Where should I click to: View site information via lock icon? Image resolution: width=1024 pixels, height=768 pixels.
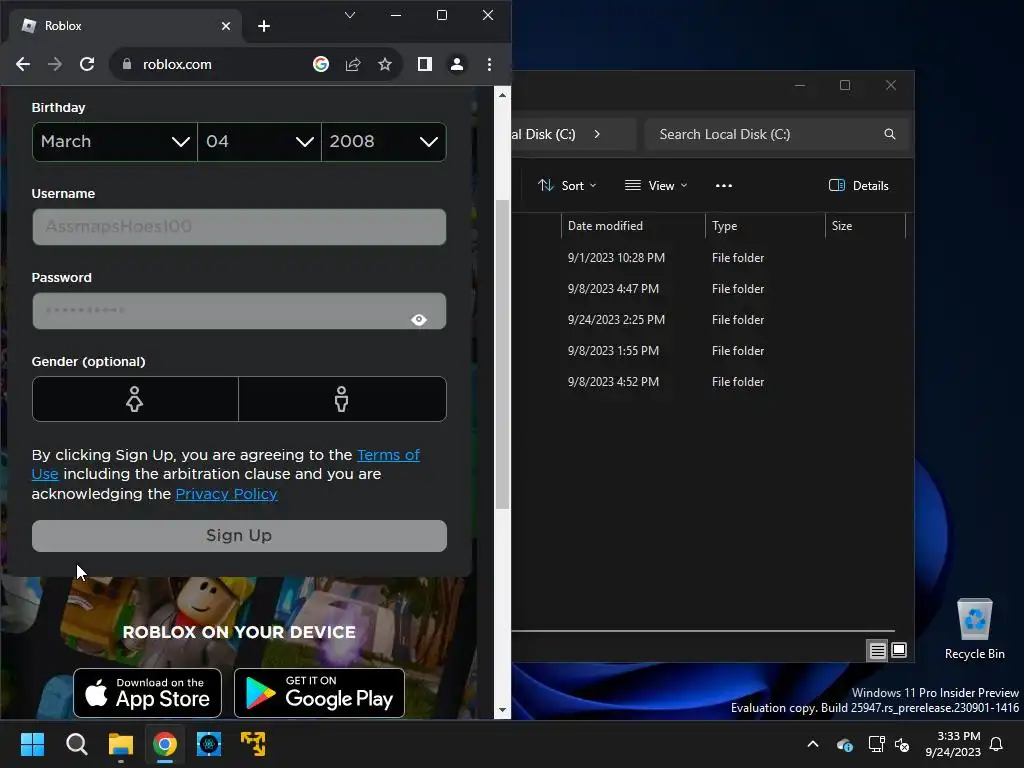127,64
